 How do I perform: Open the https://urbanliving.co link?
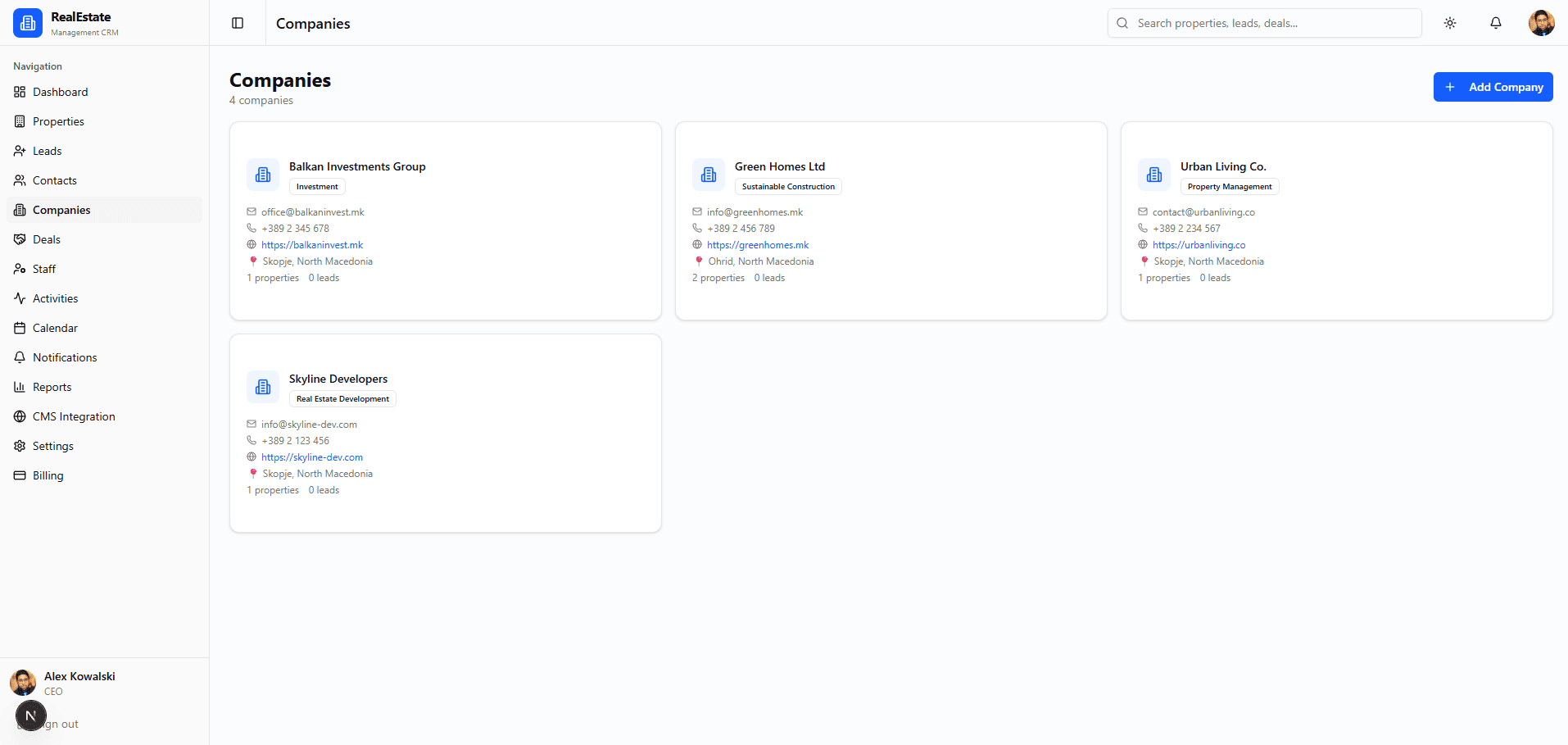click(x=1199, y=245)
